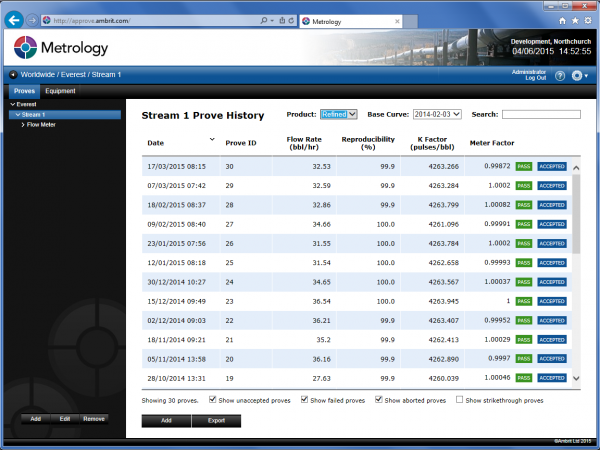
Task: Switch to the Equipment tab
Action: (x=60, y=91)
